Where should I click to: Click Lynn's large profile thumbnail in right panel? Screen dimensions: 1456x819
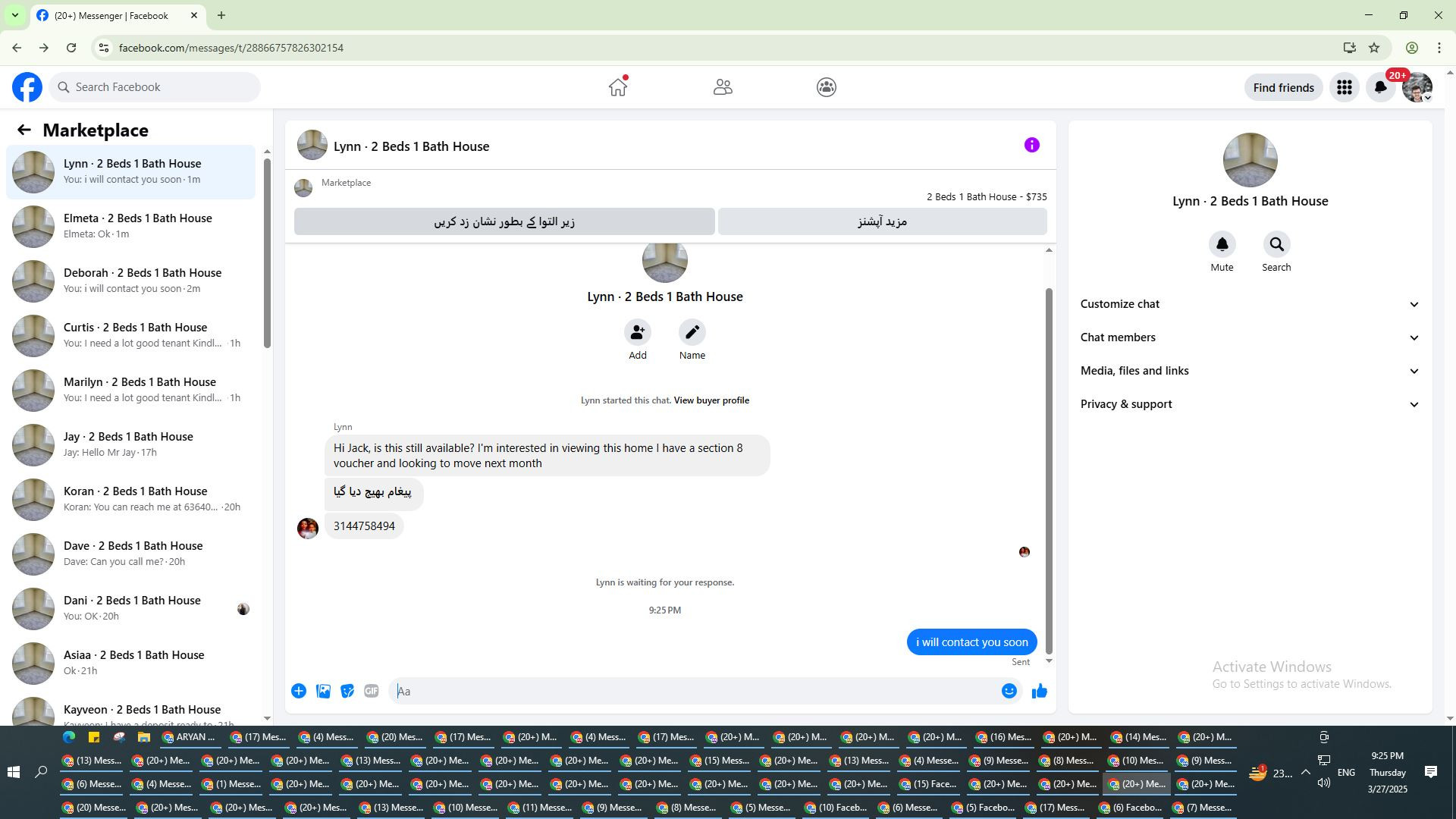pos(1250,160)
